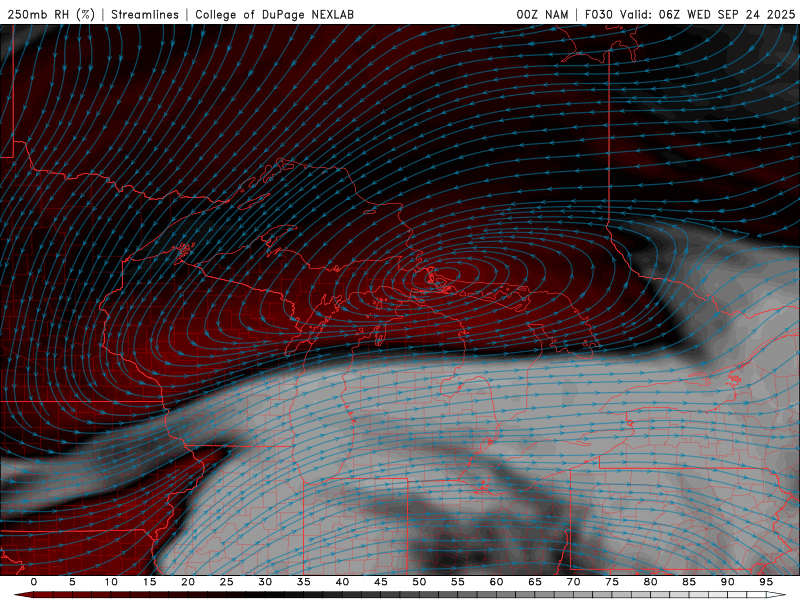Click the 55 value on the color scale
Screen dimensions: 800x600
458,582
